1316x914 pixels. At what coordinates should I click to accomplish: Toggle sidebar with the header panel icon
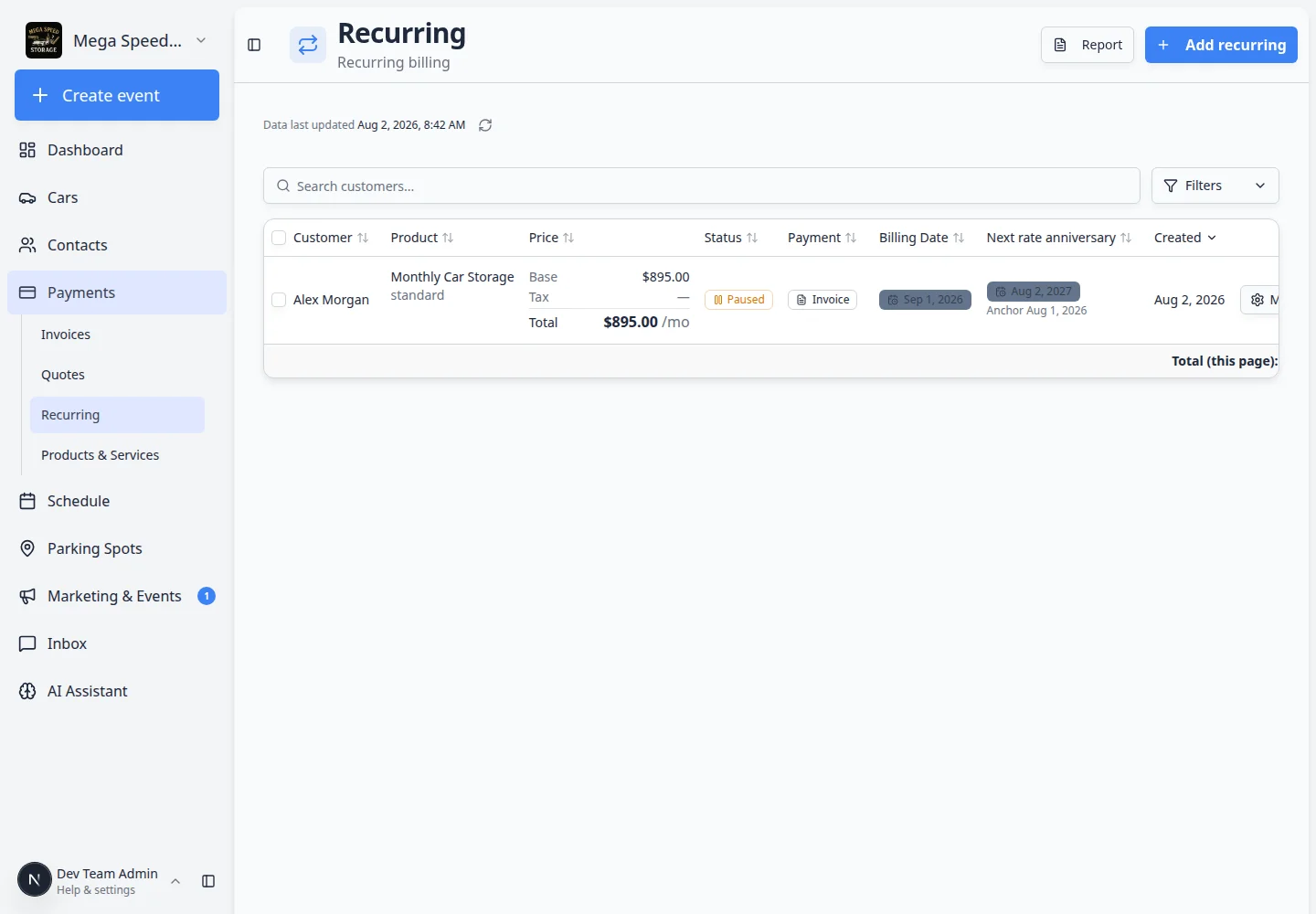point(254,45)
